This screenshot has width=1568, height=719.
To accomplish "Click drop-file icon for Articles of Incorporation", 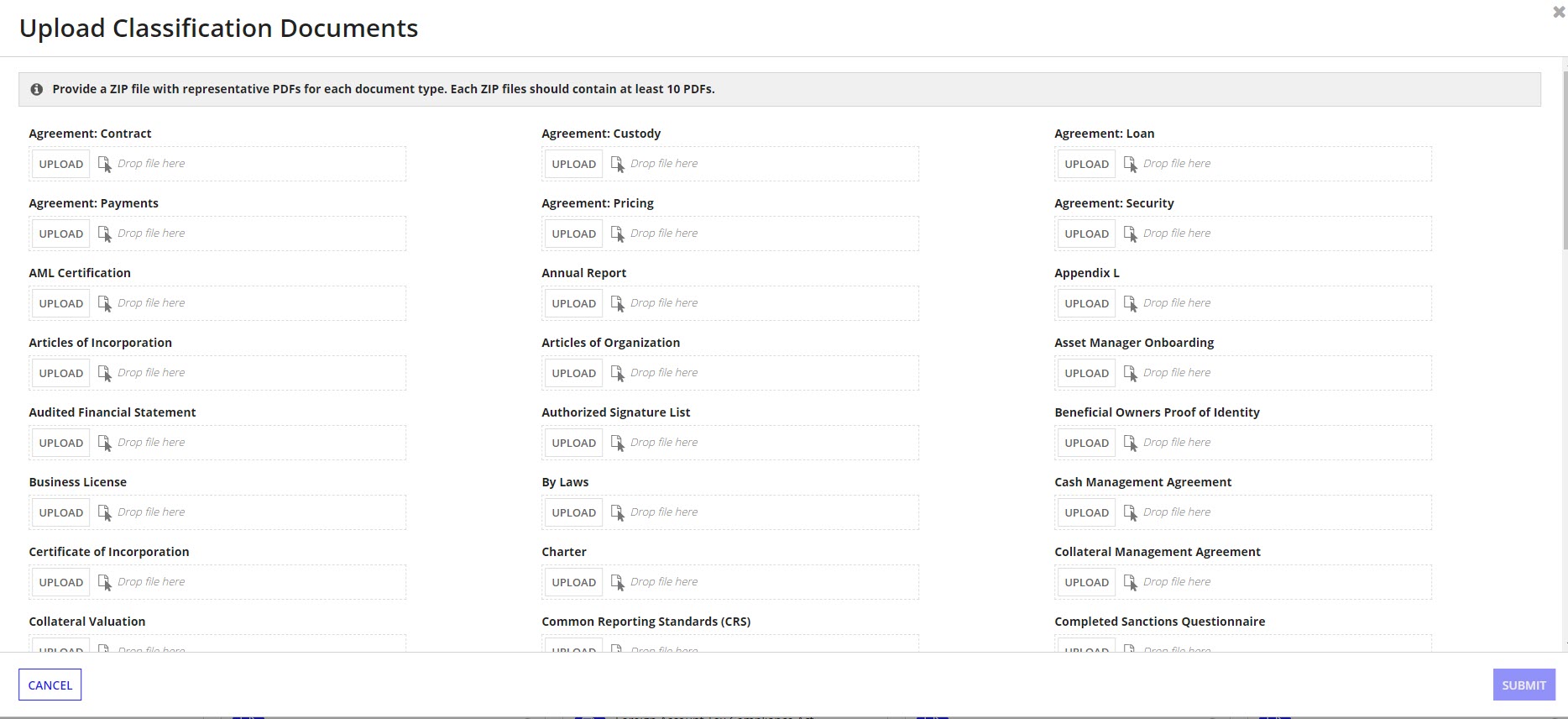I will (105, 373).
